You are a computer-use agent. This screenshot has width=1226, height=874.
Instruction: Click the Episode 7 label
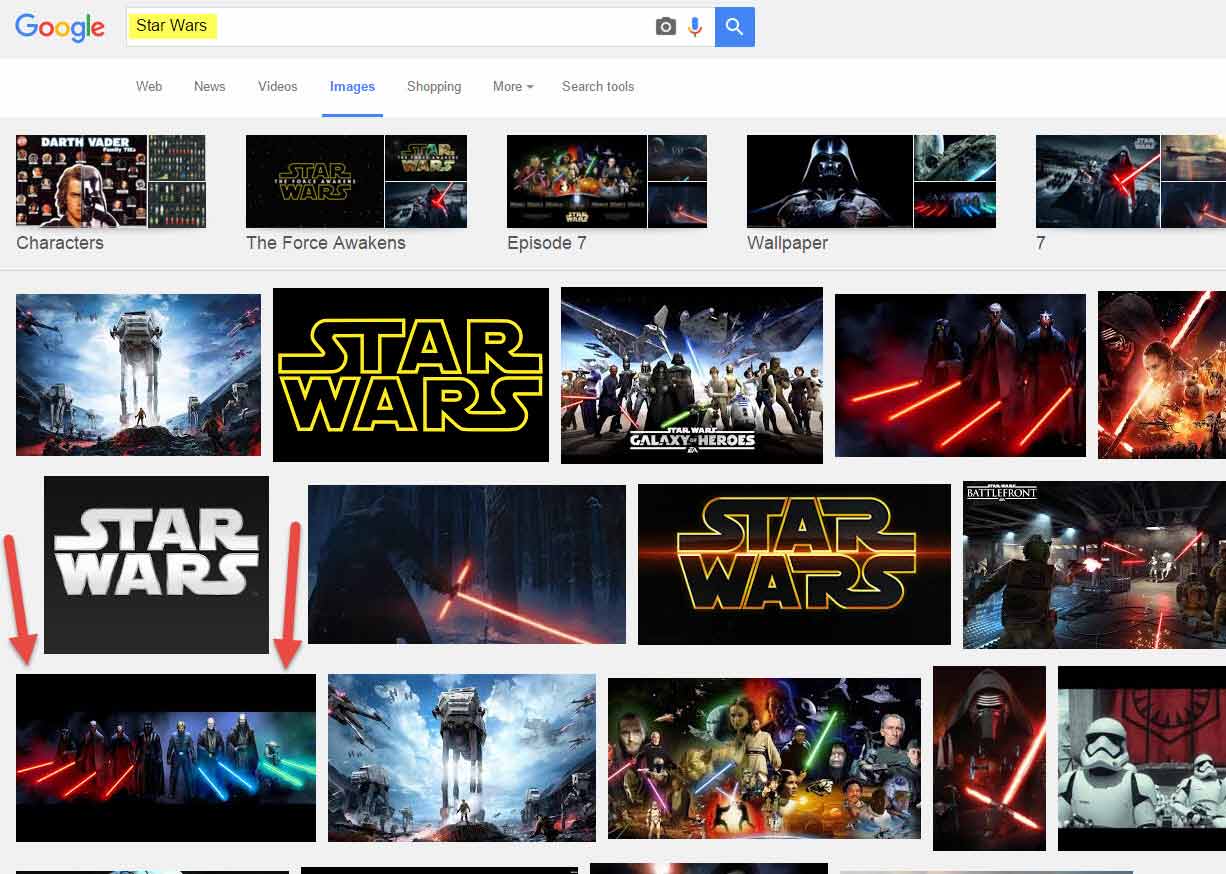547,243
